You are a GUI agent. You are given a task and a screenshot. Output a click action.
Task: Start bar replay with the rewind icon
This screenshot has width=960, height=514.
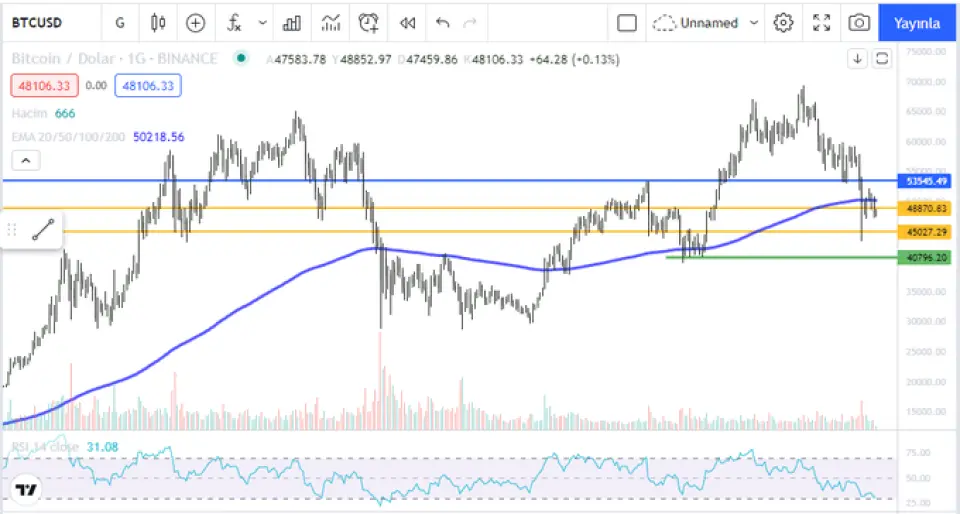(407, 22)
